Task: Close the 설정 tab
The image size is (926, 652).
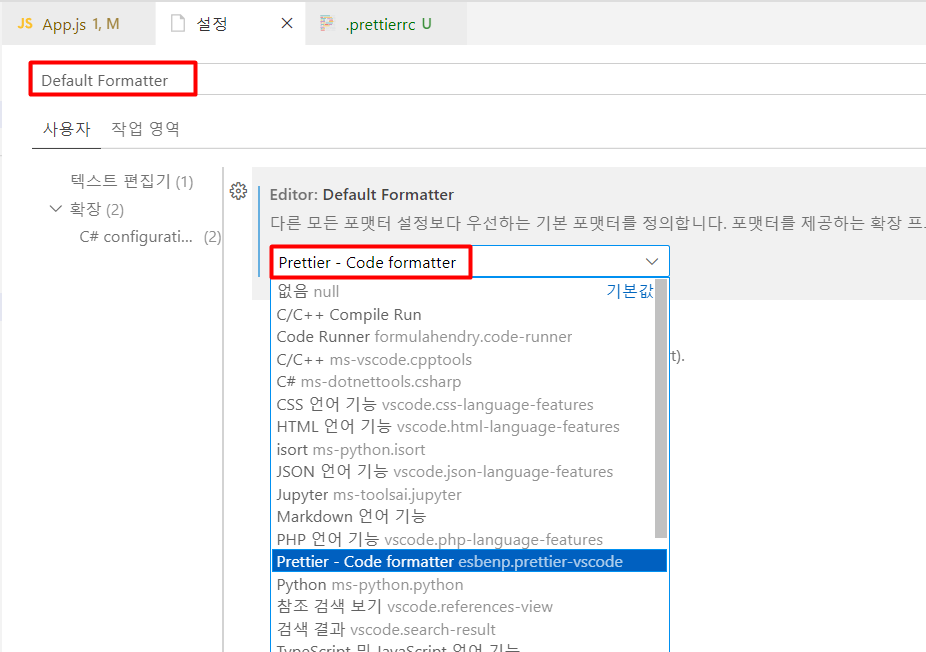Action: point(287,24)
